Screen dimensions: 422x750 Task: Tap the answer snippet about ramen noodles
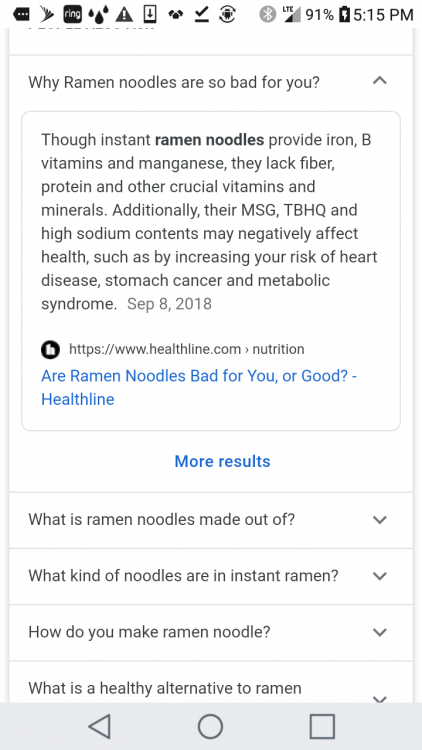tap(209, 222)
